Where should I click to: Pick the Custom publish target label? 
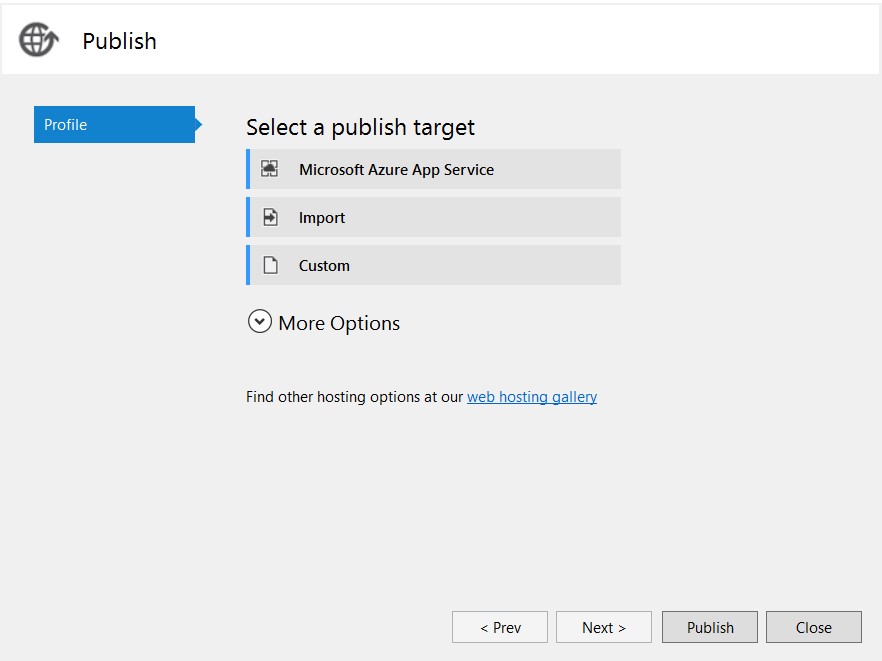point(324,266)
